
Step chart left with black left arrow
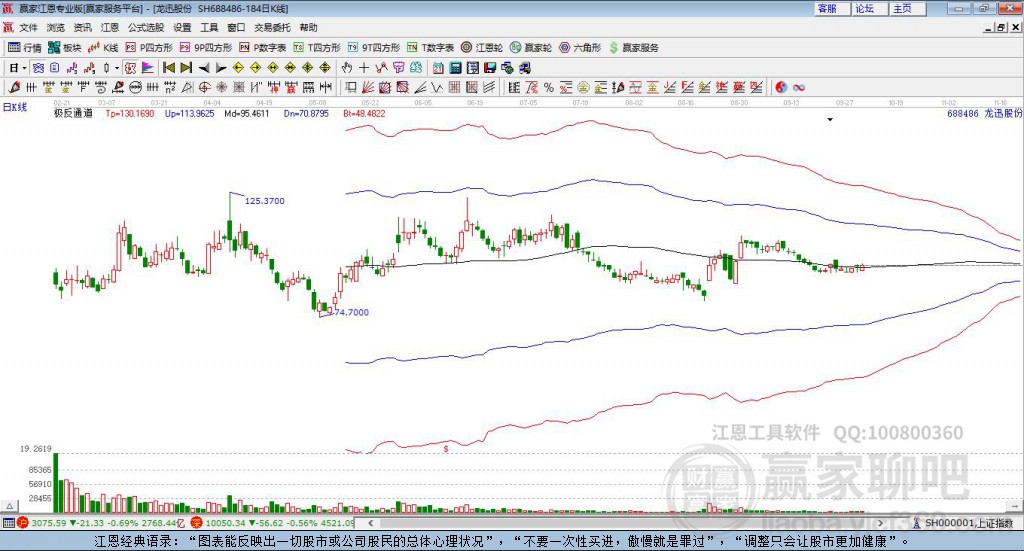204,68
